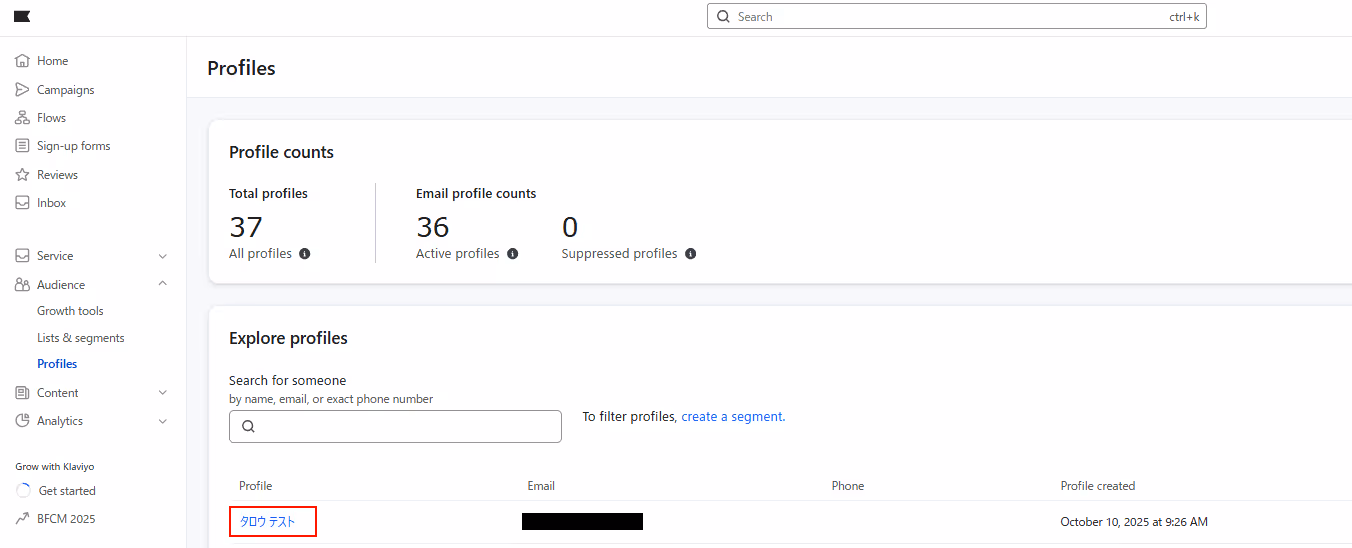The image size is (1352, 548).
Task: Click the ctrl+k shortcut hint
Action: pos(1184,17)
